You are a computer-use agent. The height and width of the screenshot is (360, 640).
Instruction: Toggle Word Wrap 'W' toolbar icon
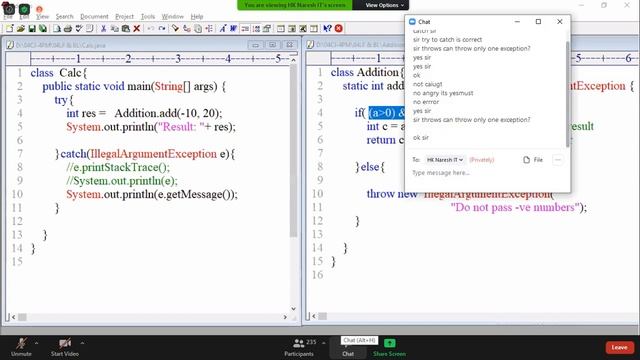click(x=233, y=29)
